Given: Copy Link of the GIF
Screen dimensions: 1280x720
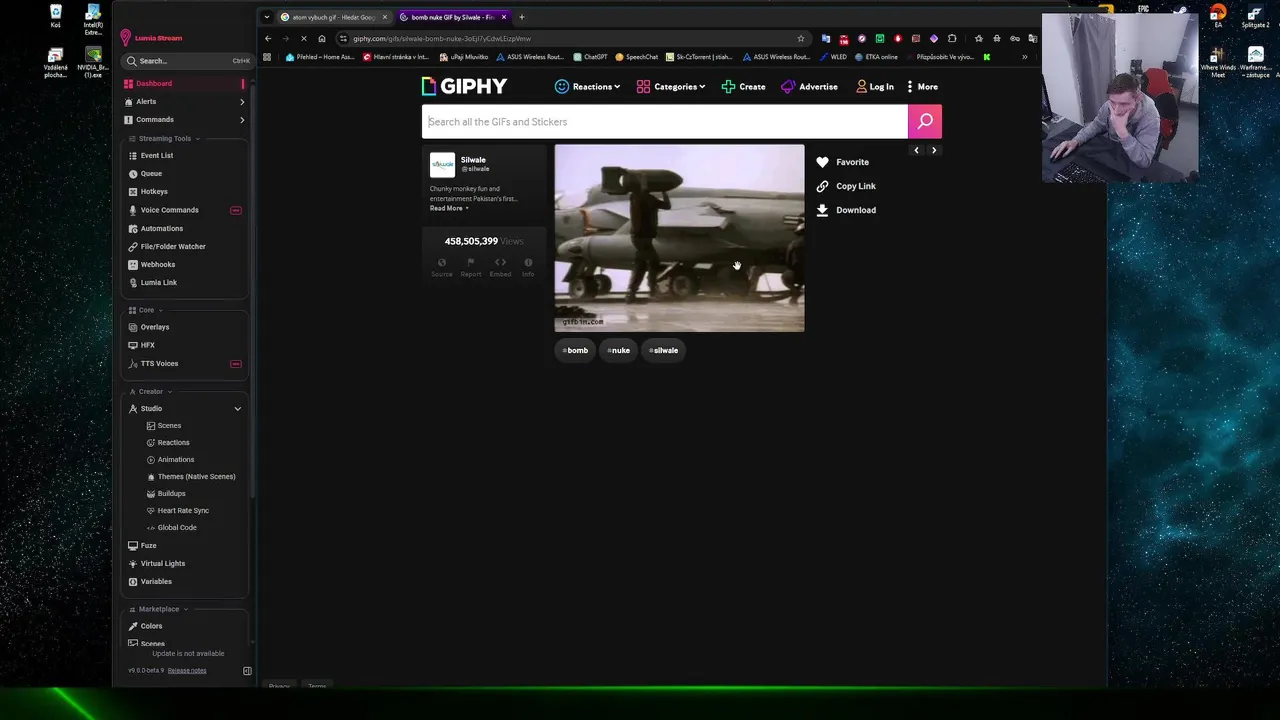Looking at the screenshot, I should (x=846, y=186).
